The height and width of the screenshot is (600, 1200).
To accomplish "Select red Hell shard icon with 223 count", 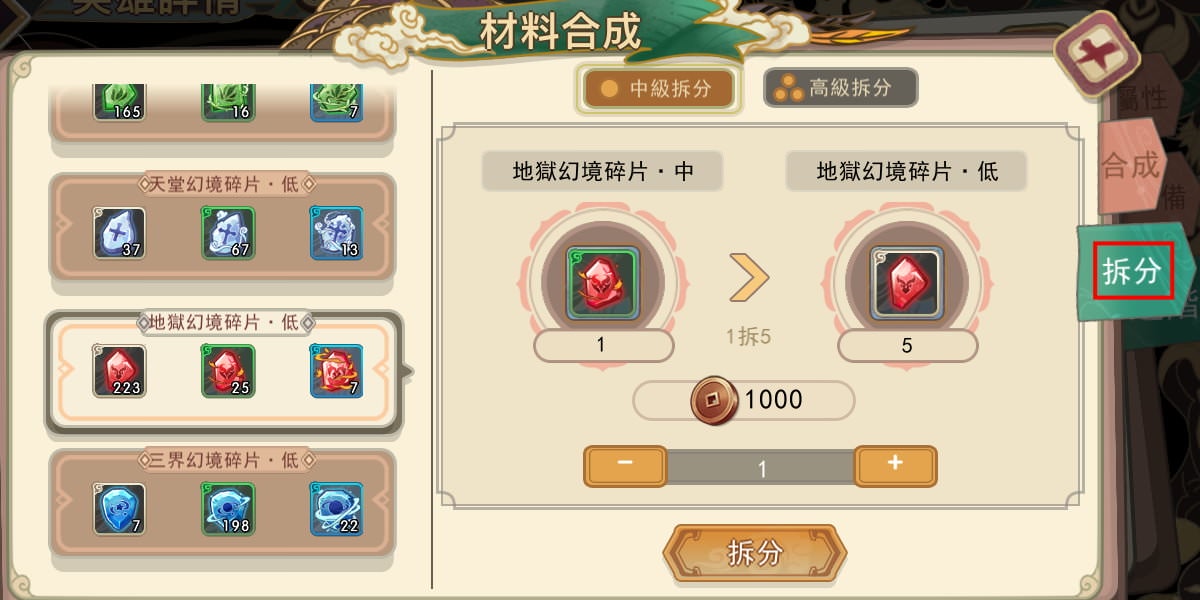I will coord(119,371).
